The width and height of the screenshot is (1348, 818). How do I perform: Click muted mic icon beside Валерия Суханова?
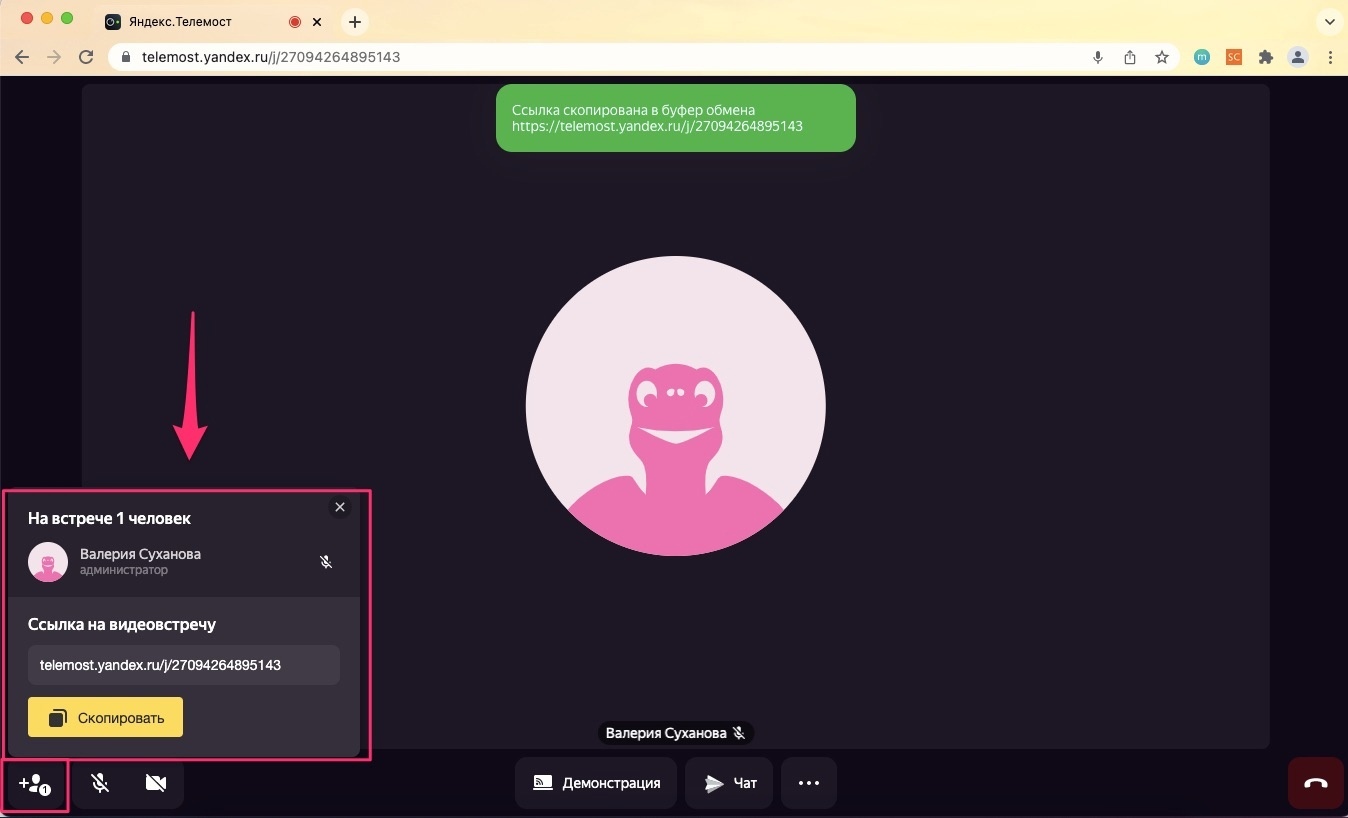[x=326, y=562]
